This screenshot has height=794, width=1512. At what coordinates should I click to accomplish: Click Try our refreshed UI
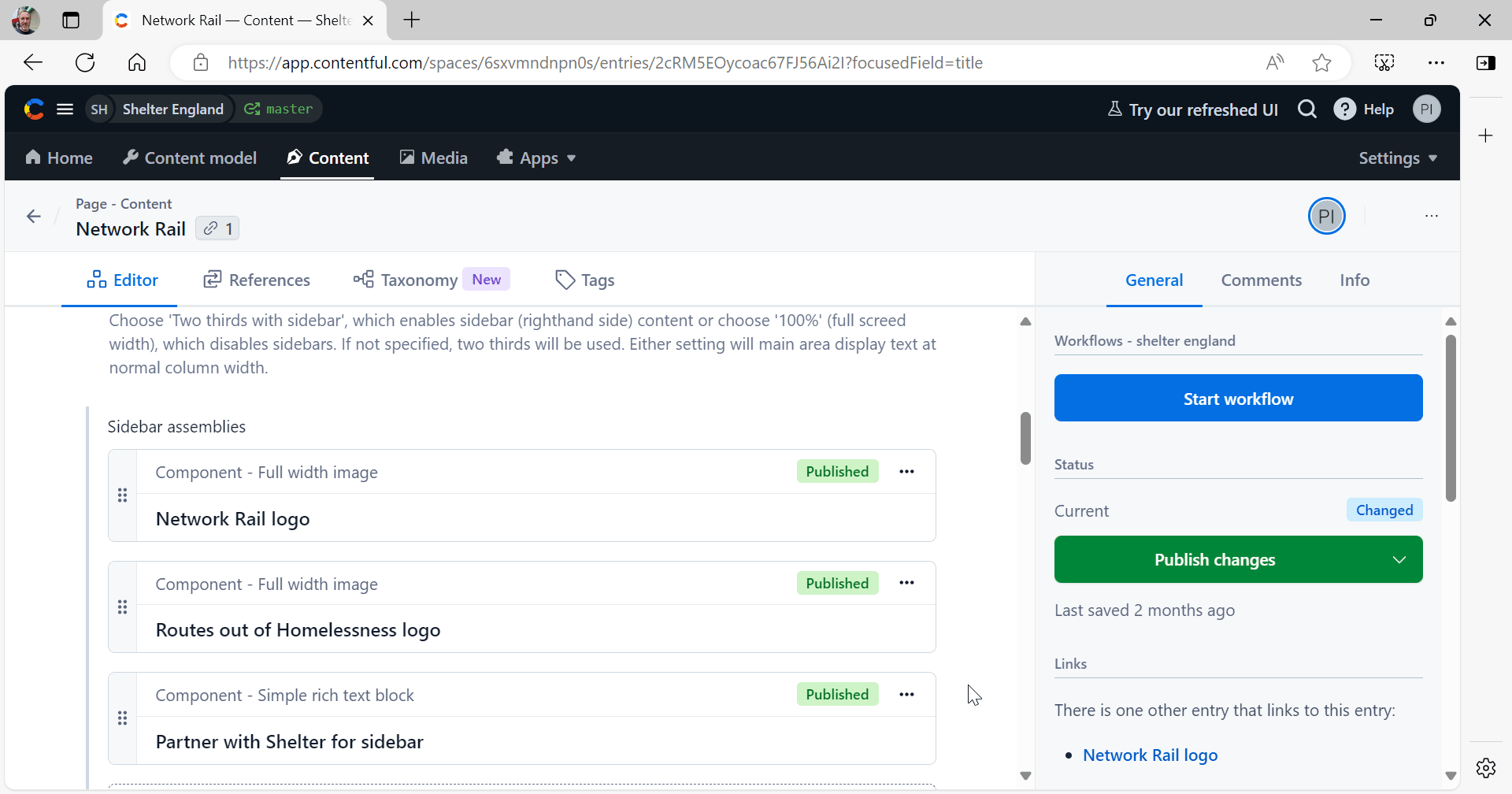coord(1192,109)
